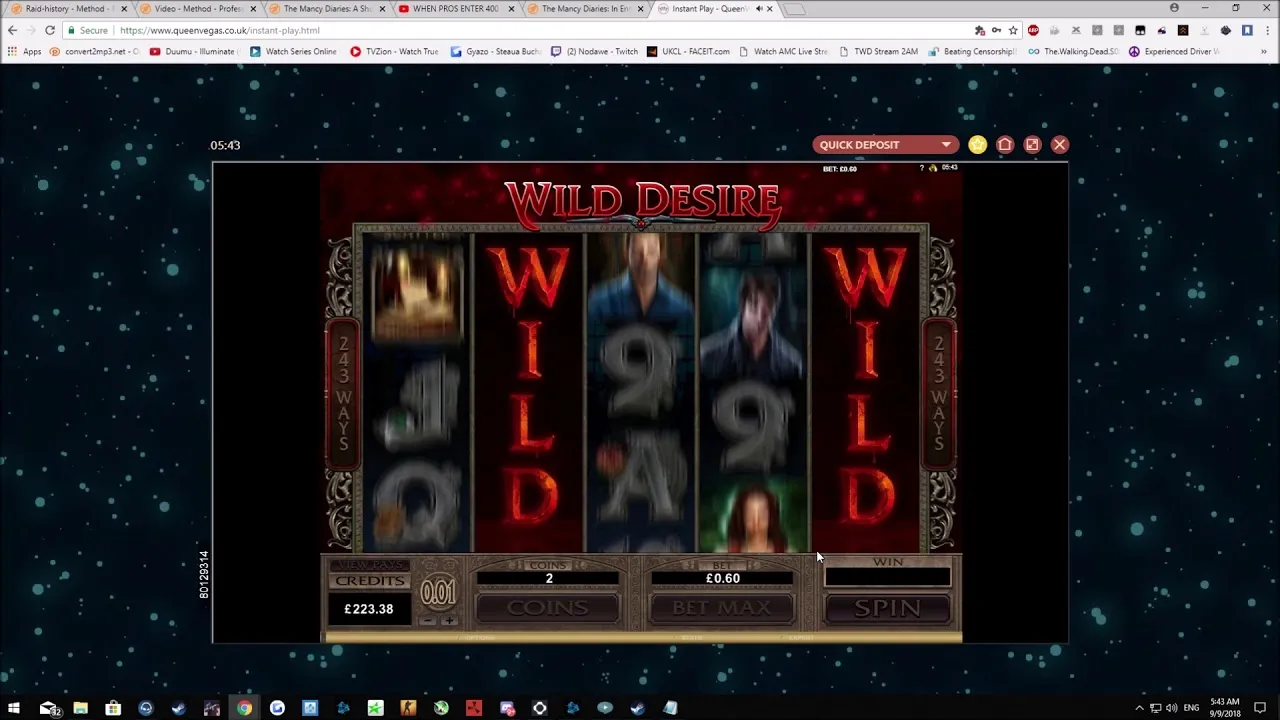
Task: Switch to The Mancy Diaries: In En tab
Action: (x=585, y=9)
